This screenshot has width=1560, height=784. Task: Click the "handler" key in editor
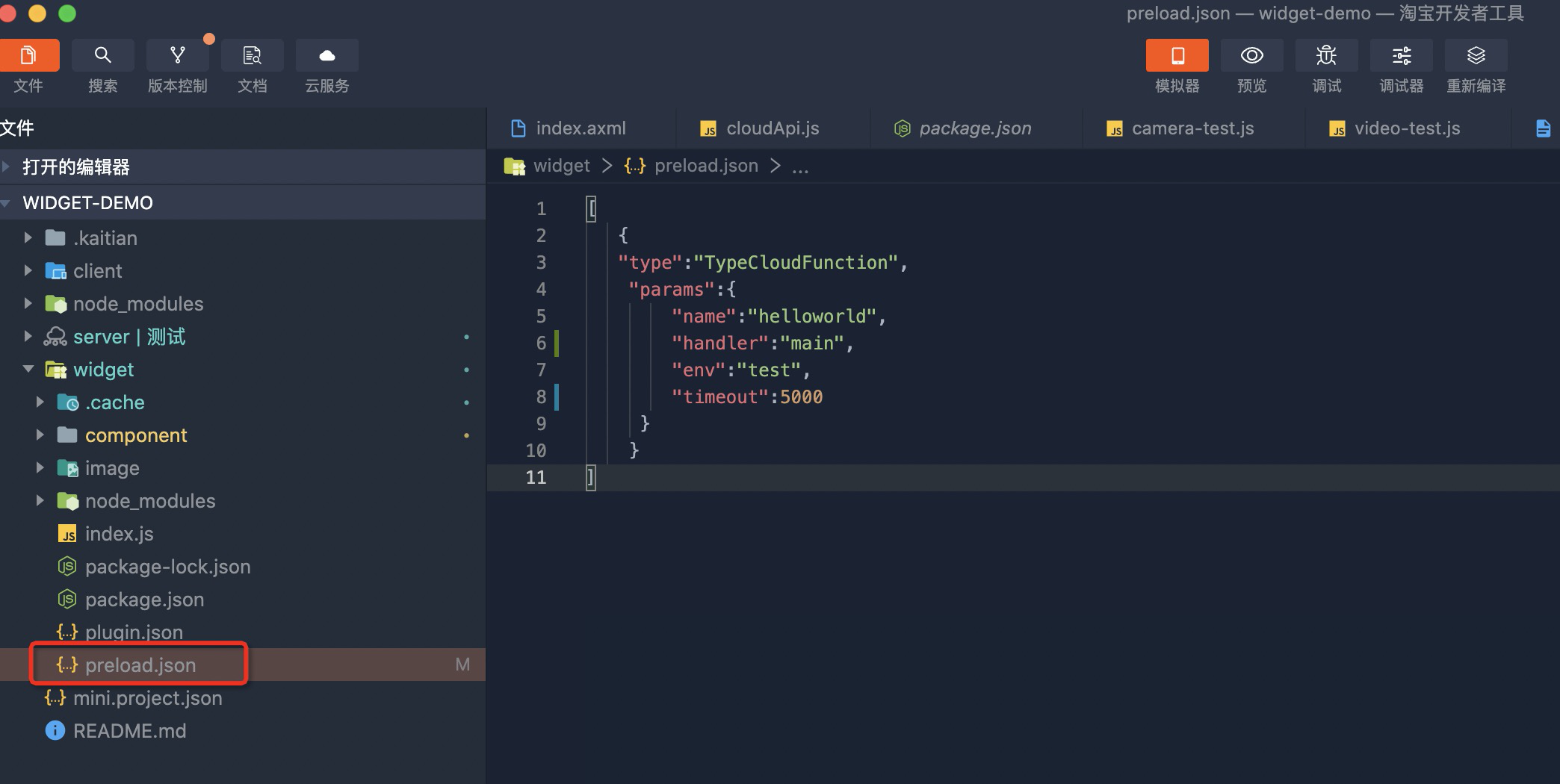tap(720, 343)
